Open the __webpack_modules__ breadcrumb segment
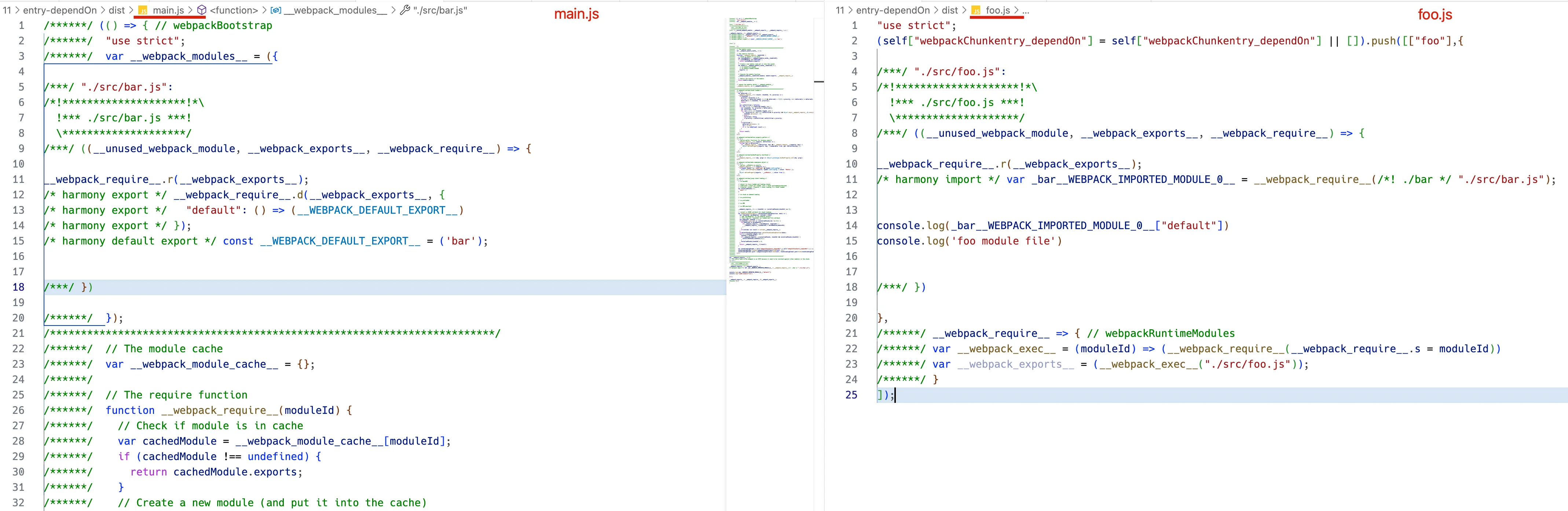 click(336, 10)
